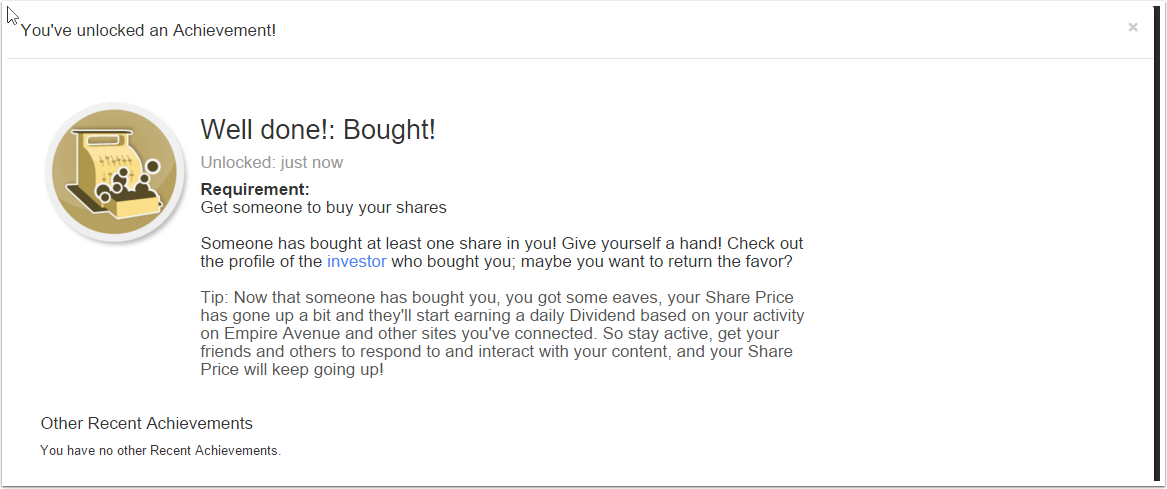Click the "Unlocked: just now" timestamp
This screenshot has height=489, width=1167.
click(271, 162)
